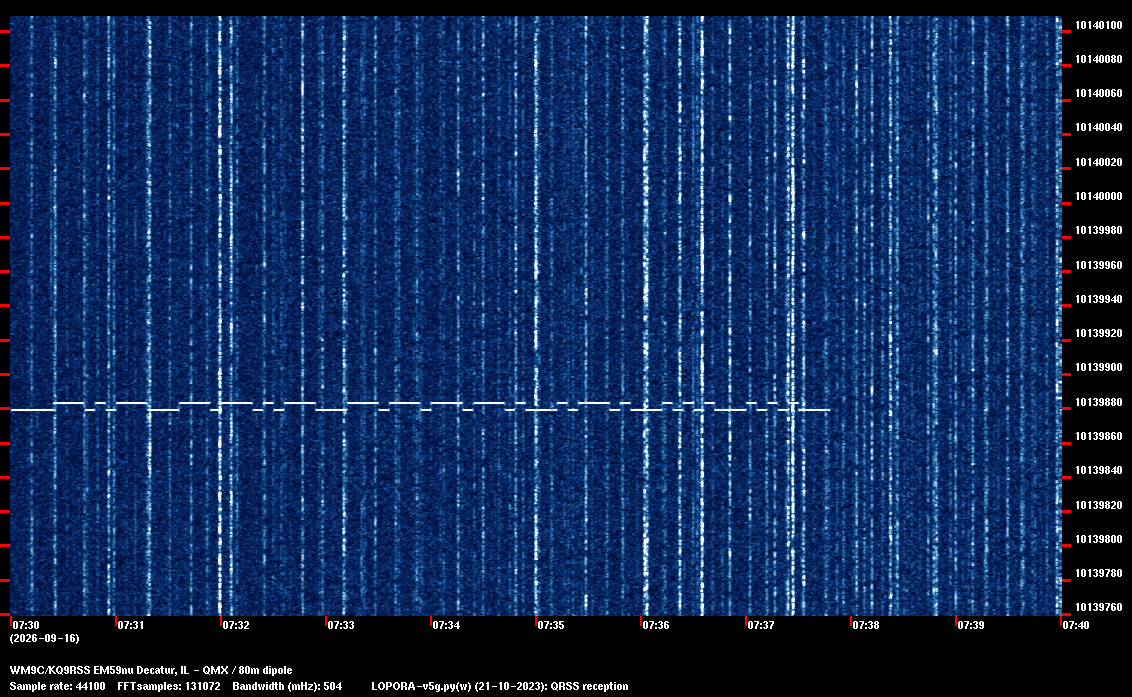Click the 07:37 time axis label
Image resolution: width=1132 pixels, height=697 pixels.
coord(761,625)
